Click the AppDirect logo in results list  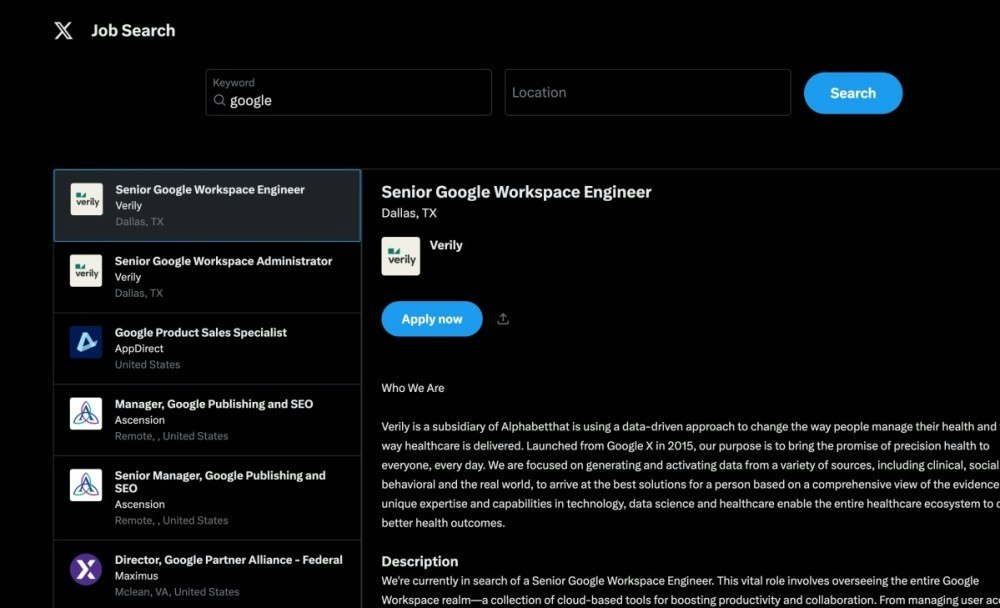coord(86,342)
